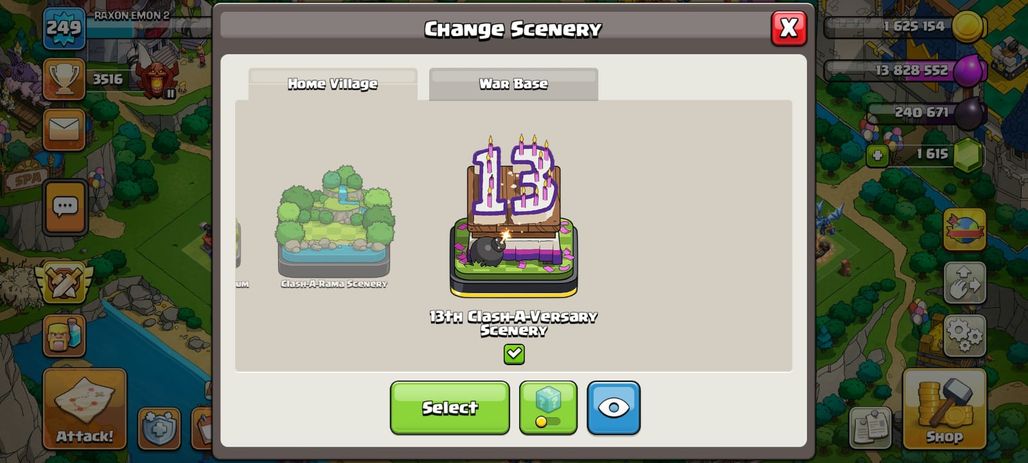
Task: Open the layout editor arrows icon
Action: (x=964, y=283)
